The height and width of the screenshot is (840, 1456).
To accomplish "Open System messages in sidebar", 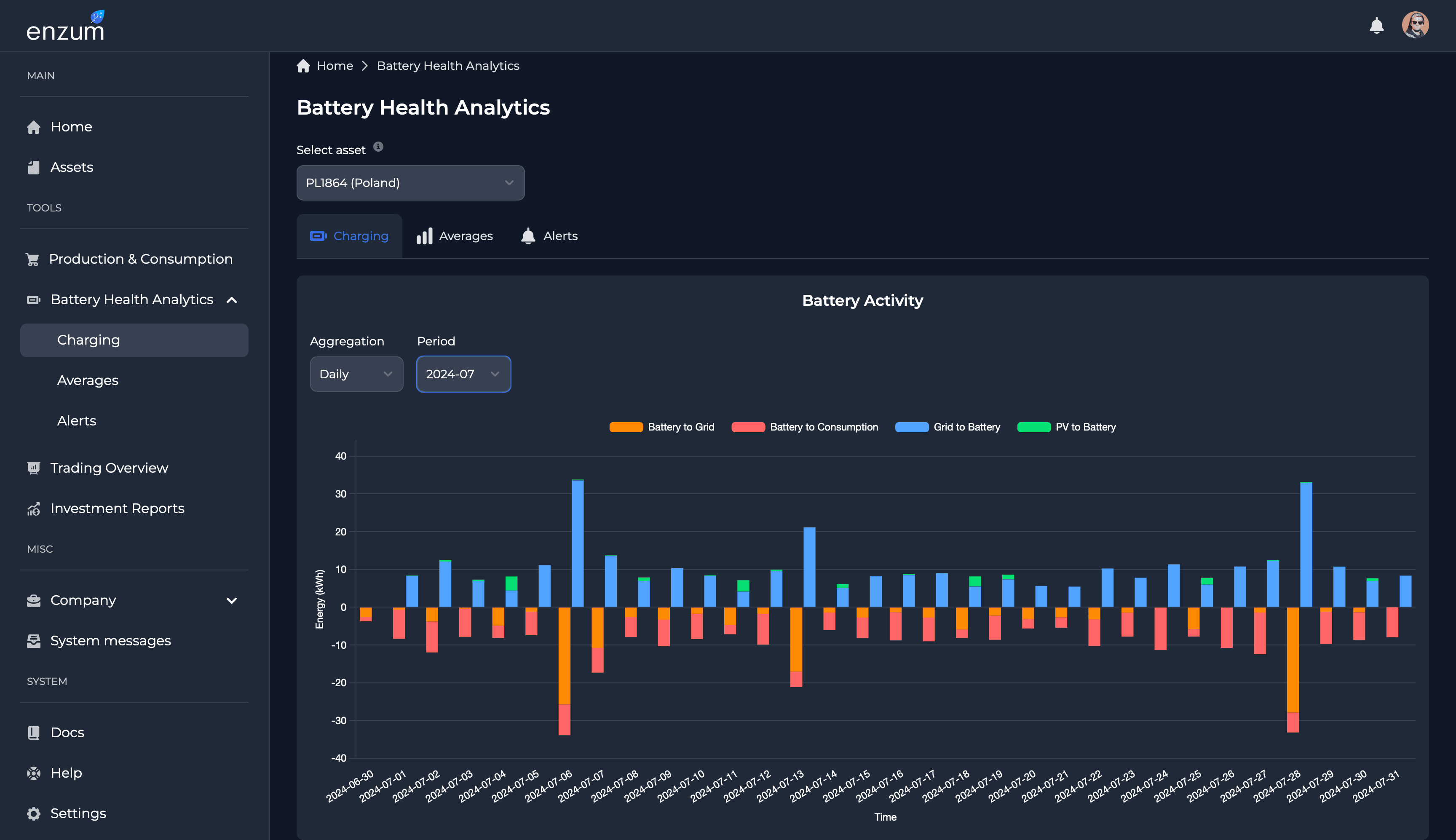I will click(x=110, y=641).
